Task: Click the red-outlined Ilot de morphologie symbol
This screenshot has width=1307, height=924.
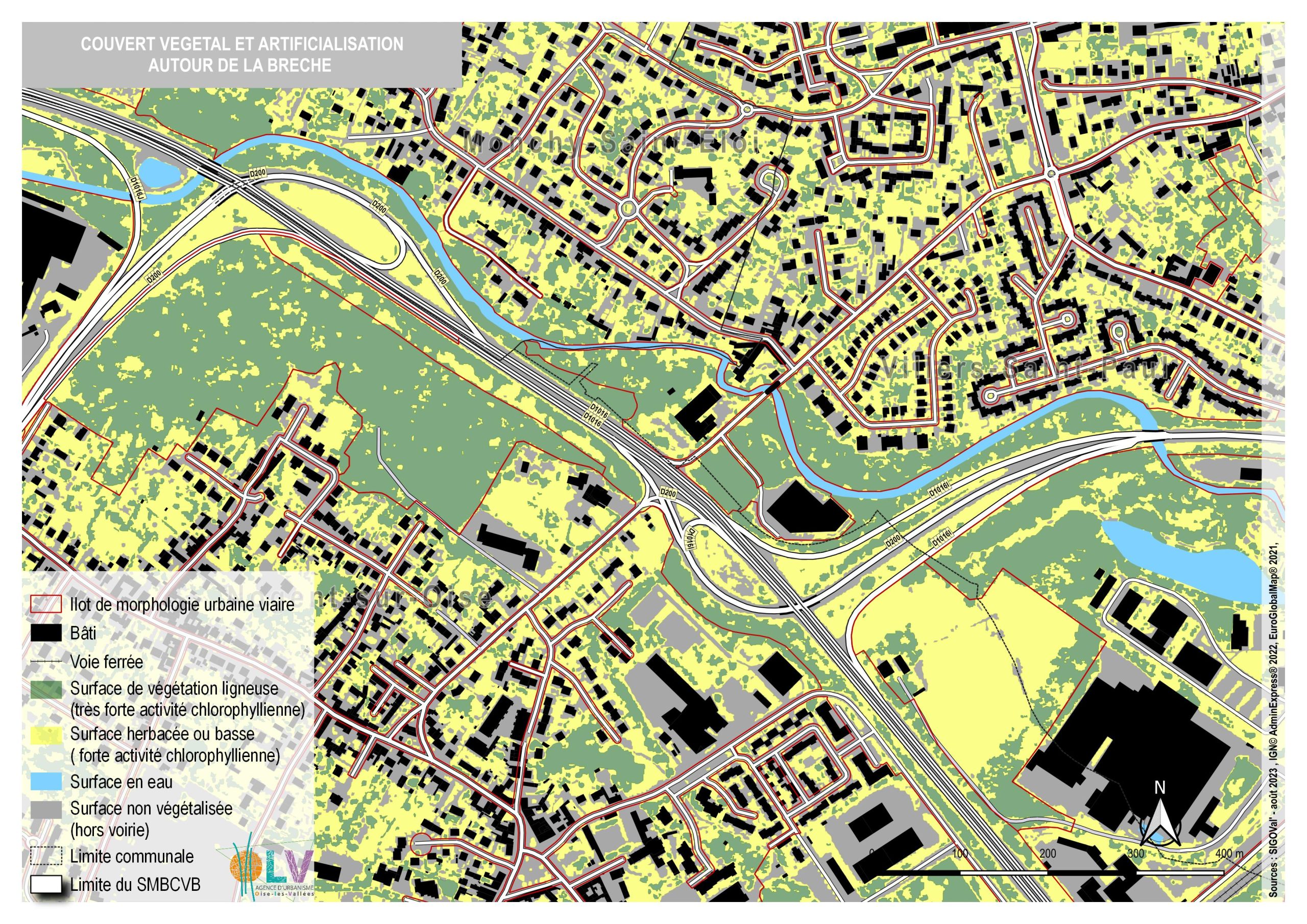Action: coord(45,604)
